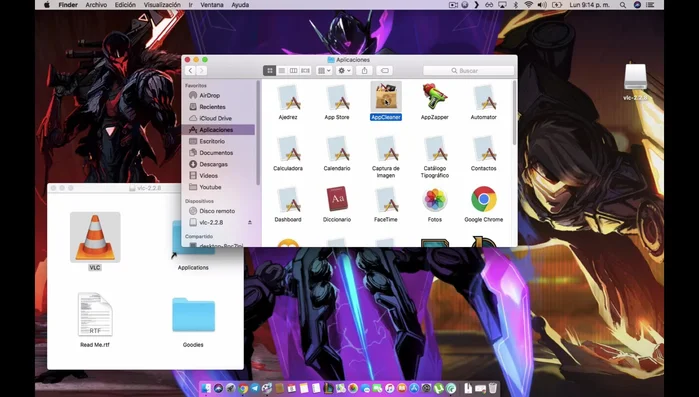Select the App Store icon in Aplicaciones

(x=337, y=97)
